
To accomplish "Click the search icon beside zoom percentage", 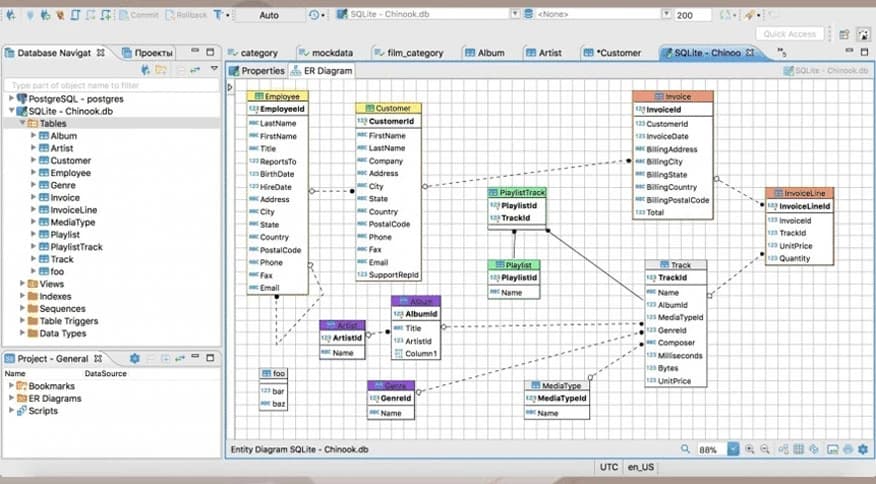I will (685, 450).
